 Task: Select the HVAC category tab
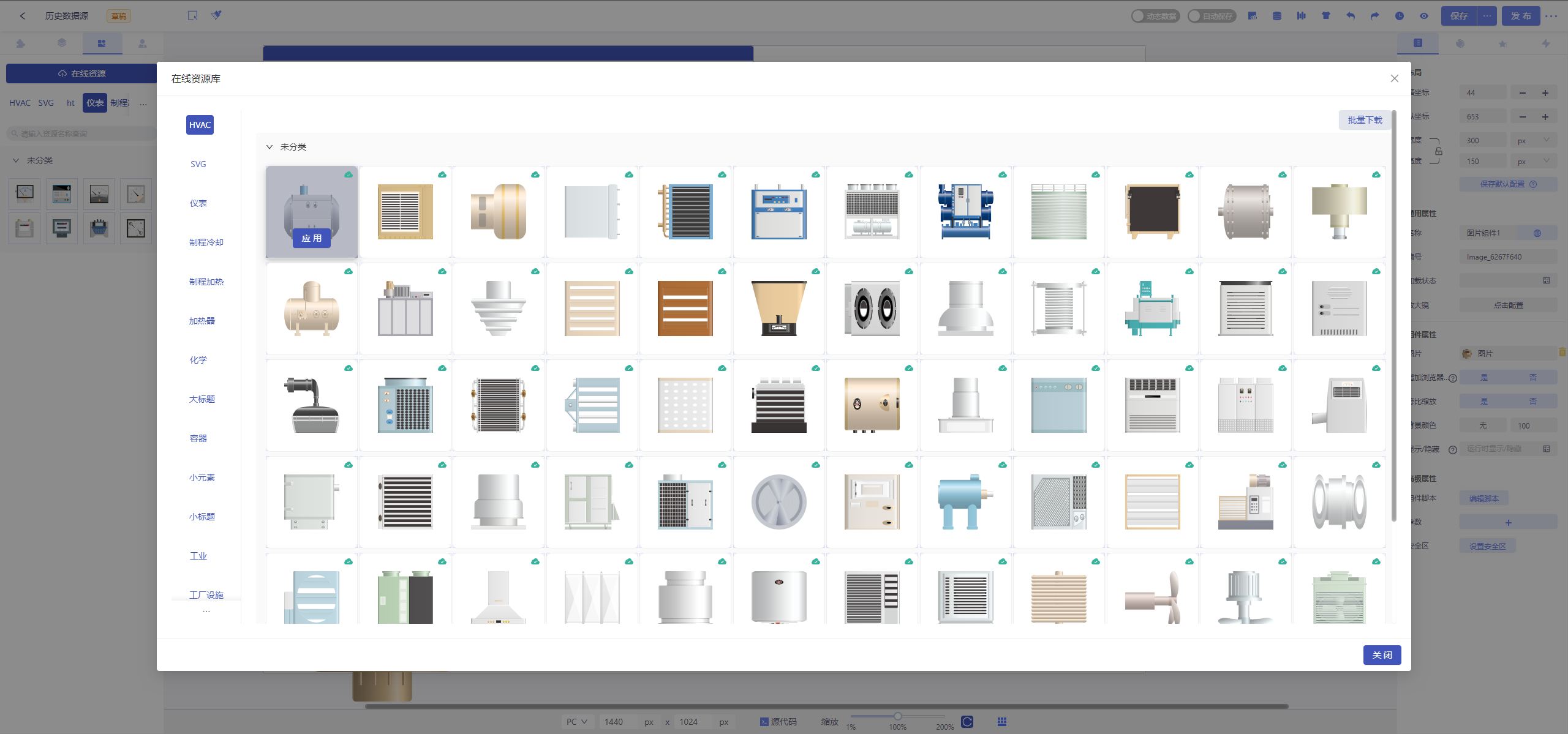(200, 124)
